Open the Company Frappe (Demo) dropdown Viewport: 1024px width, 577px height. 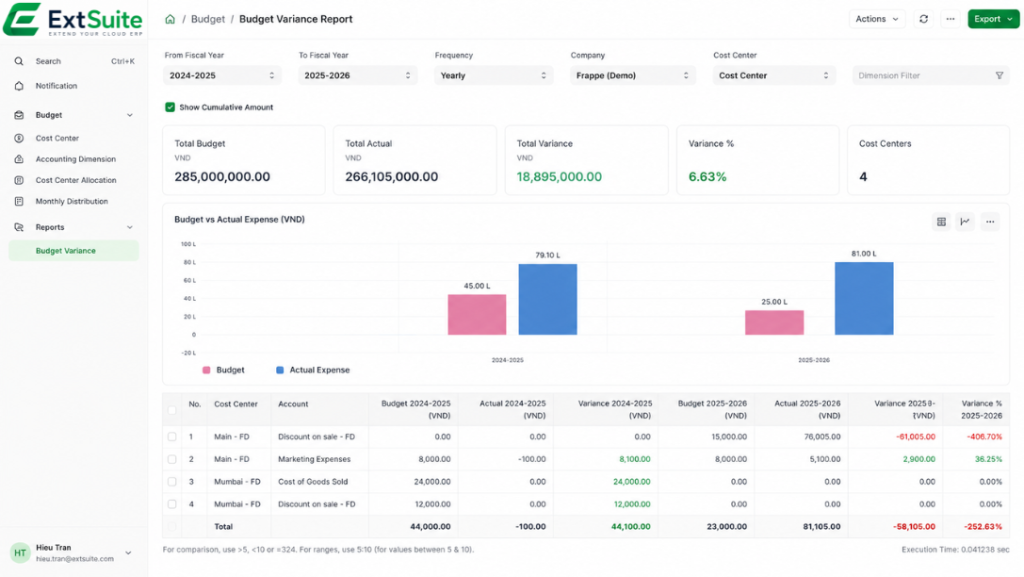tap(632, 76)
